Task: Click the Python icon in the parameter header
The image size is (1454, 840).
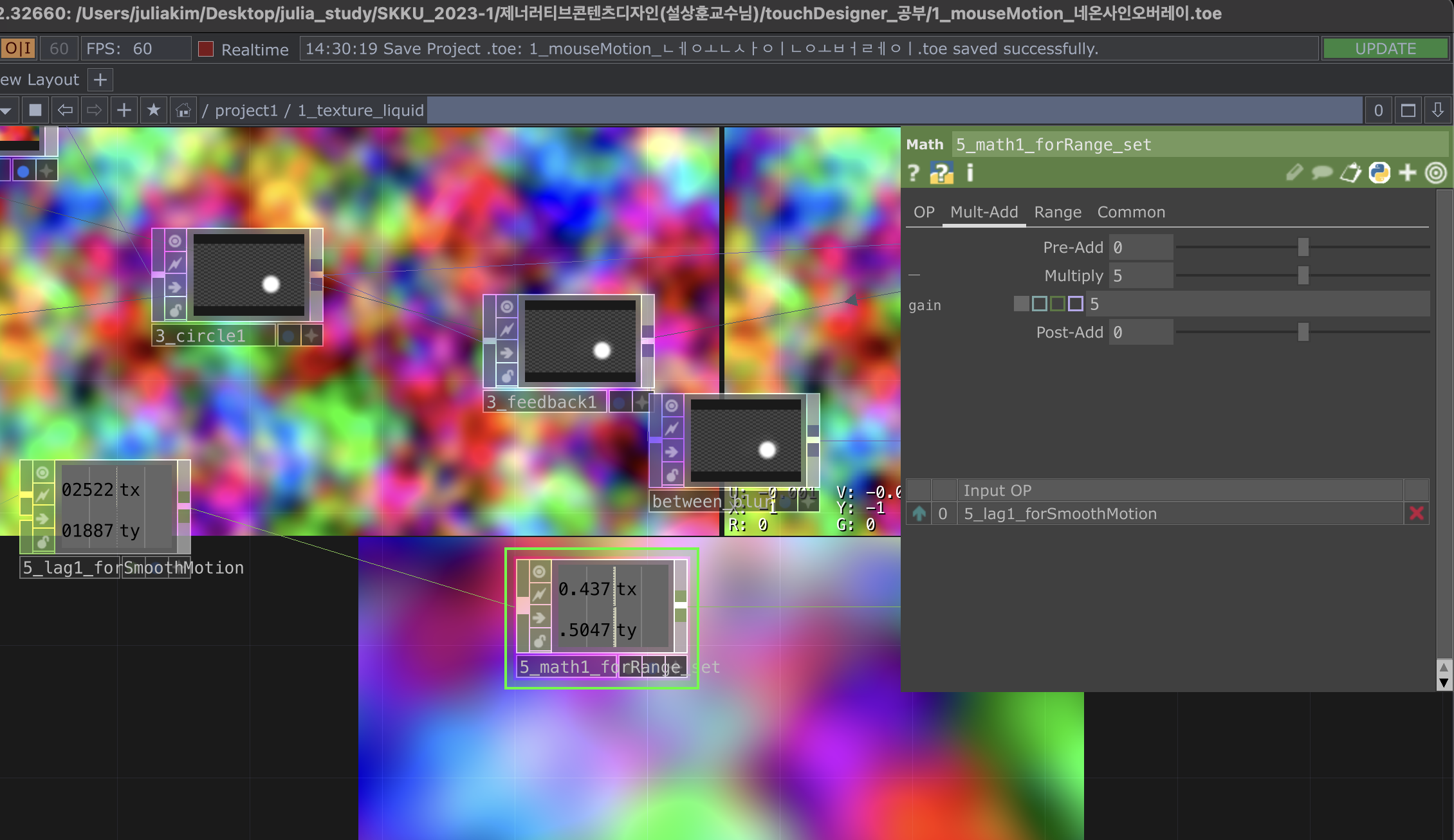Action: 1379,173
